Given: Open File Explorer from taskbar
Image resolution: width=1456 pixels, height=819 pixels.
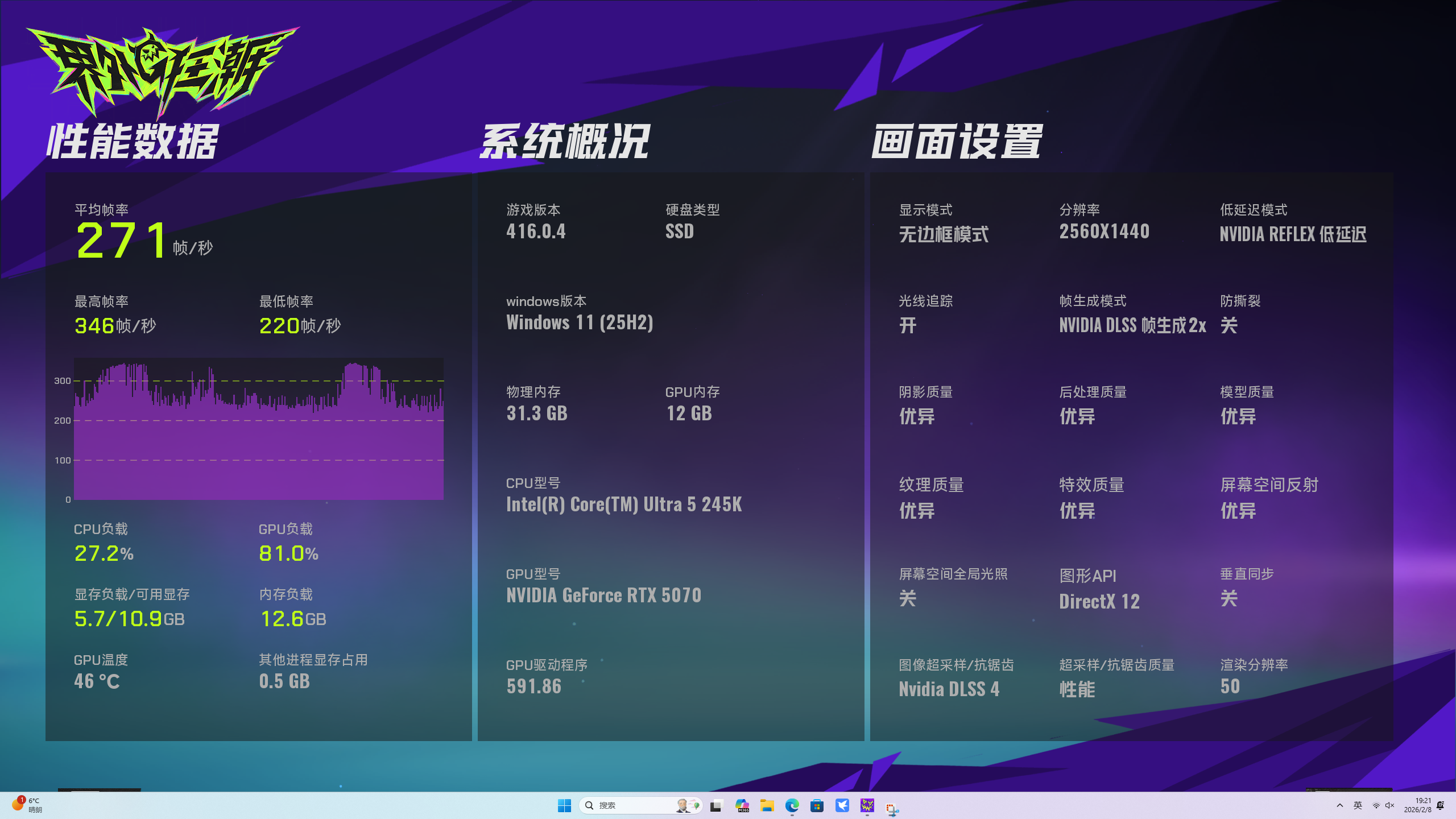Looking at the screenshot, I should [767, 805].
